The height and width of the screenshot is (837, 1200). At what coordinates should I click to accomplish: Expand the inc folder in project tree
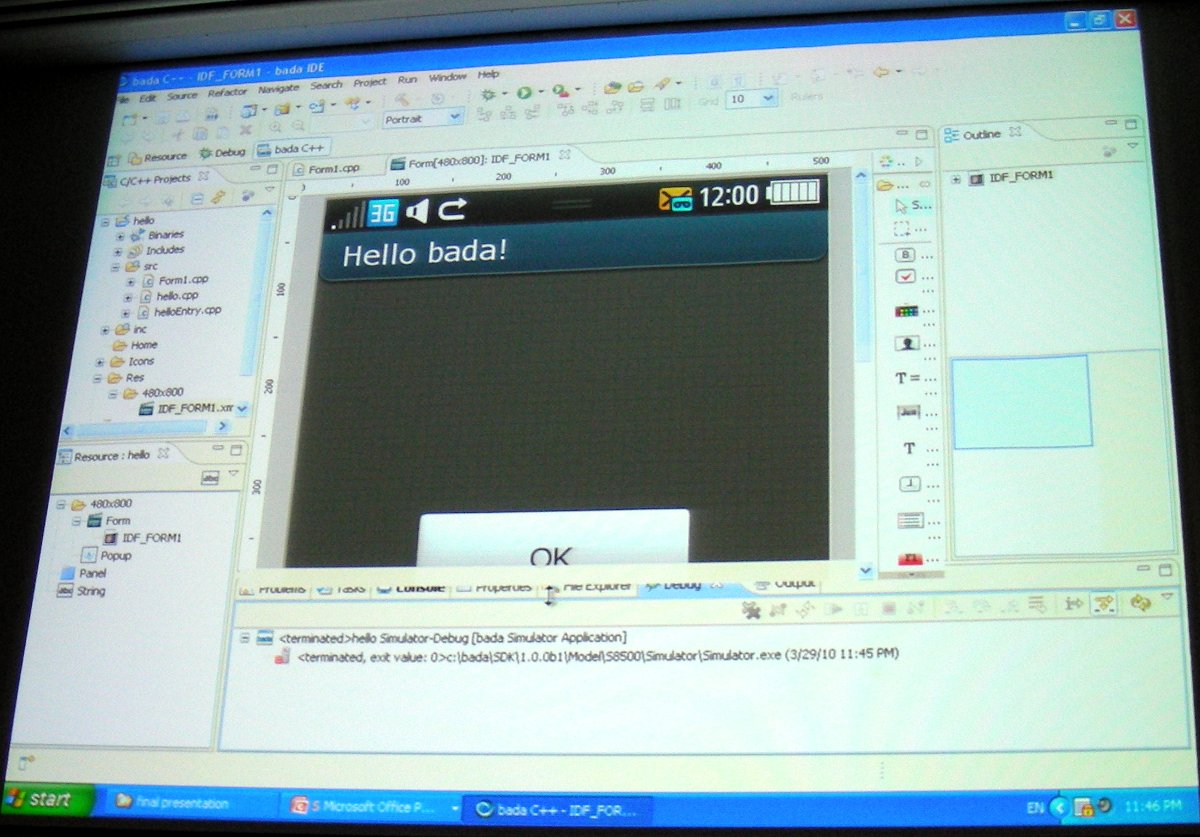point(105,330)
